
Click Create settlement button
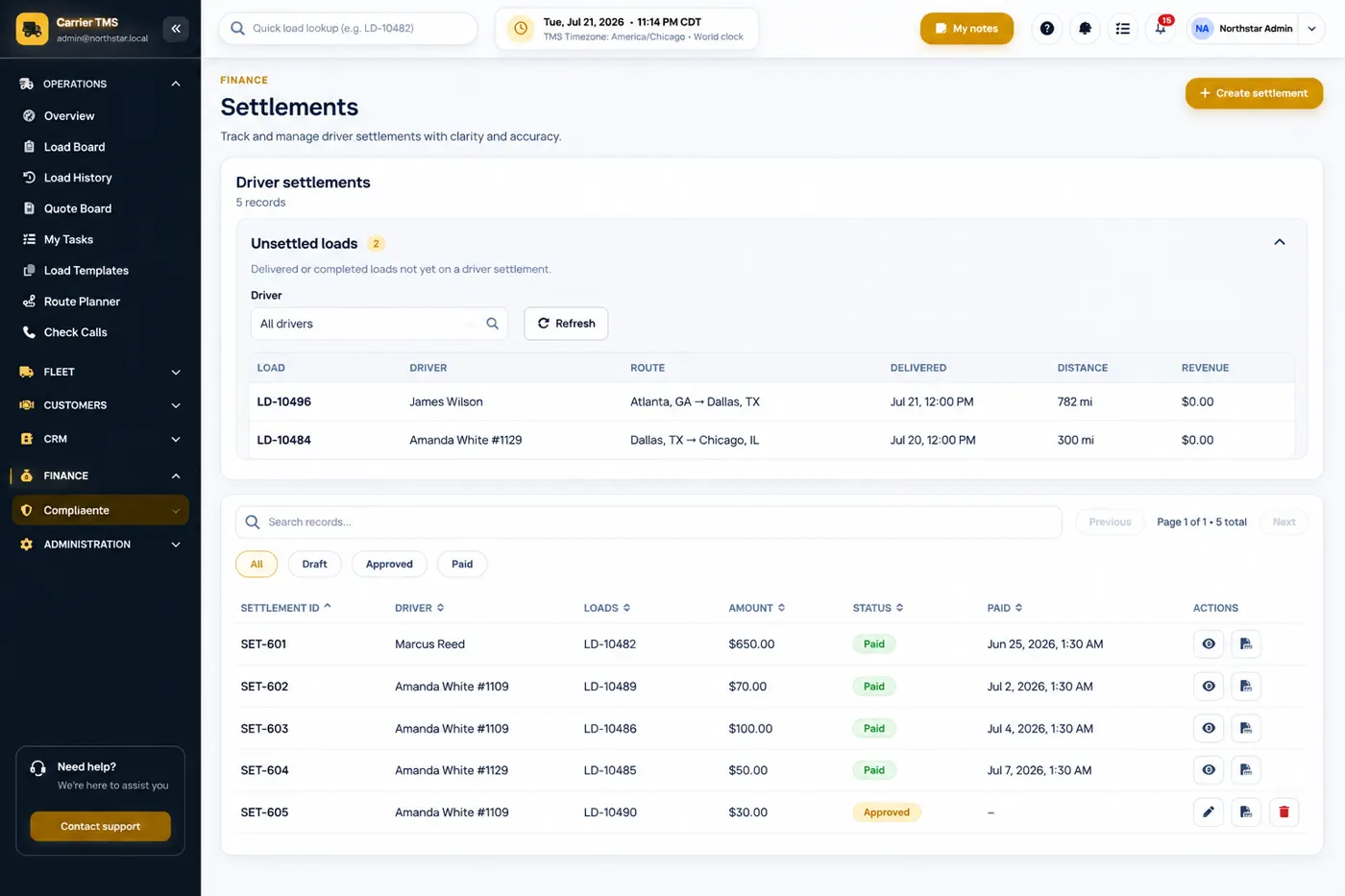click(x=1254, y=93)
